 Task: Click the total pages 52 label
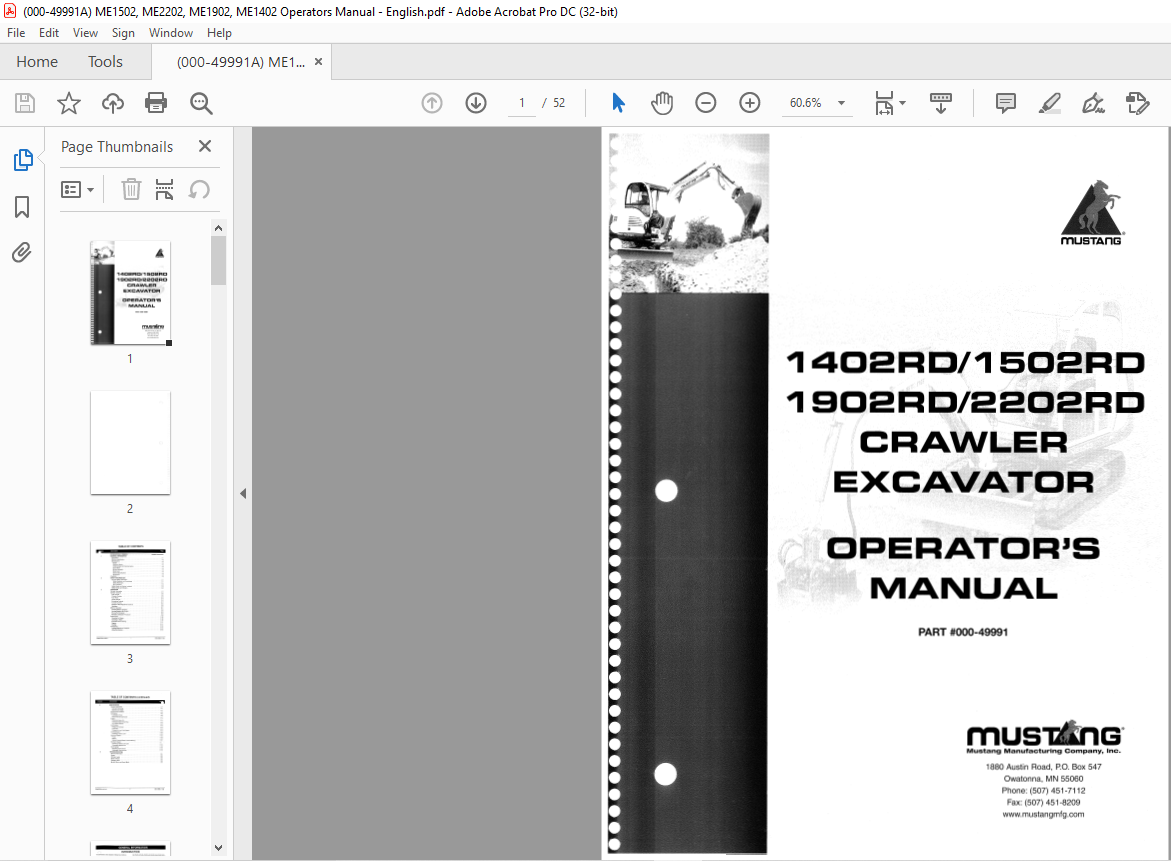click(559, 103)
